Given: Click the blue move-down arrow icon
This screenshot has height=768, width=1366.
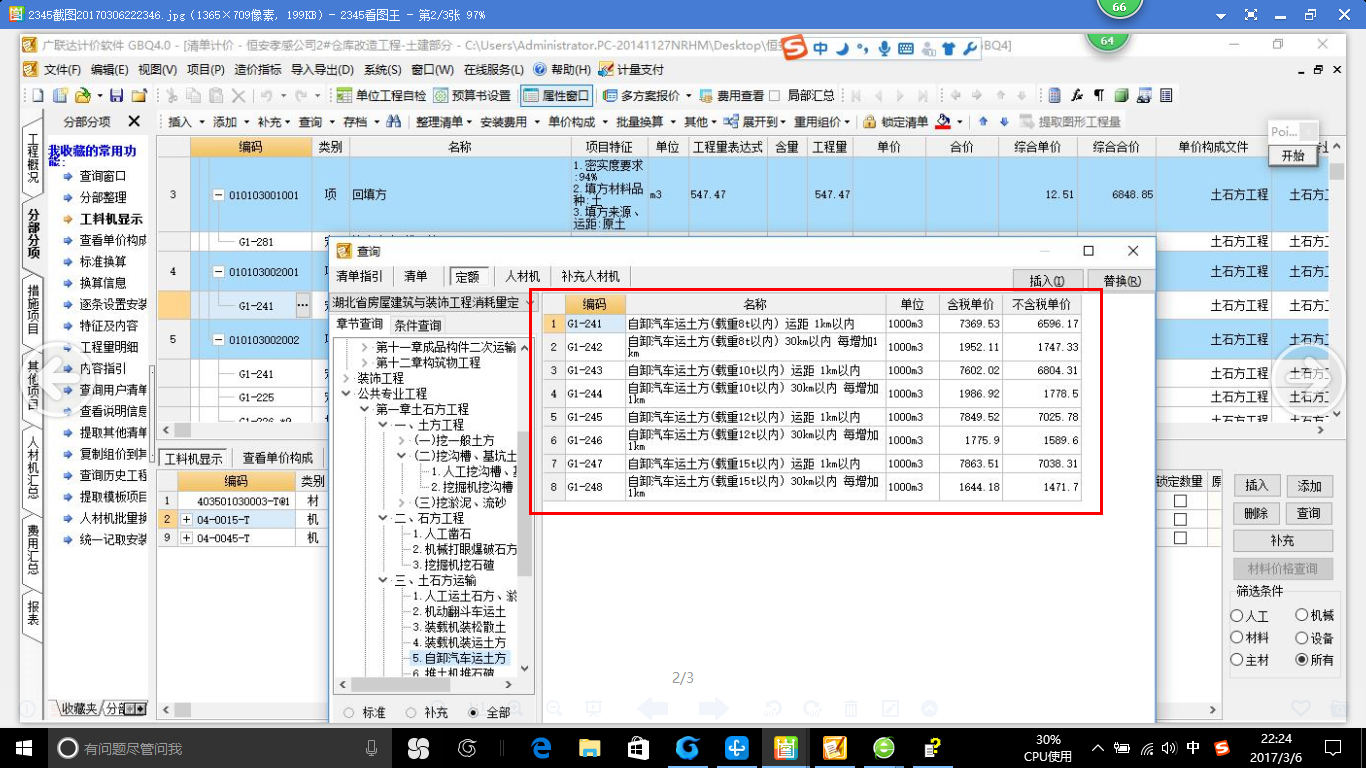Looking at the screenshot, I should click(x=1003, y=121).
